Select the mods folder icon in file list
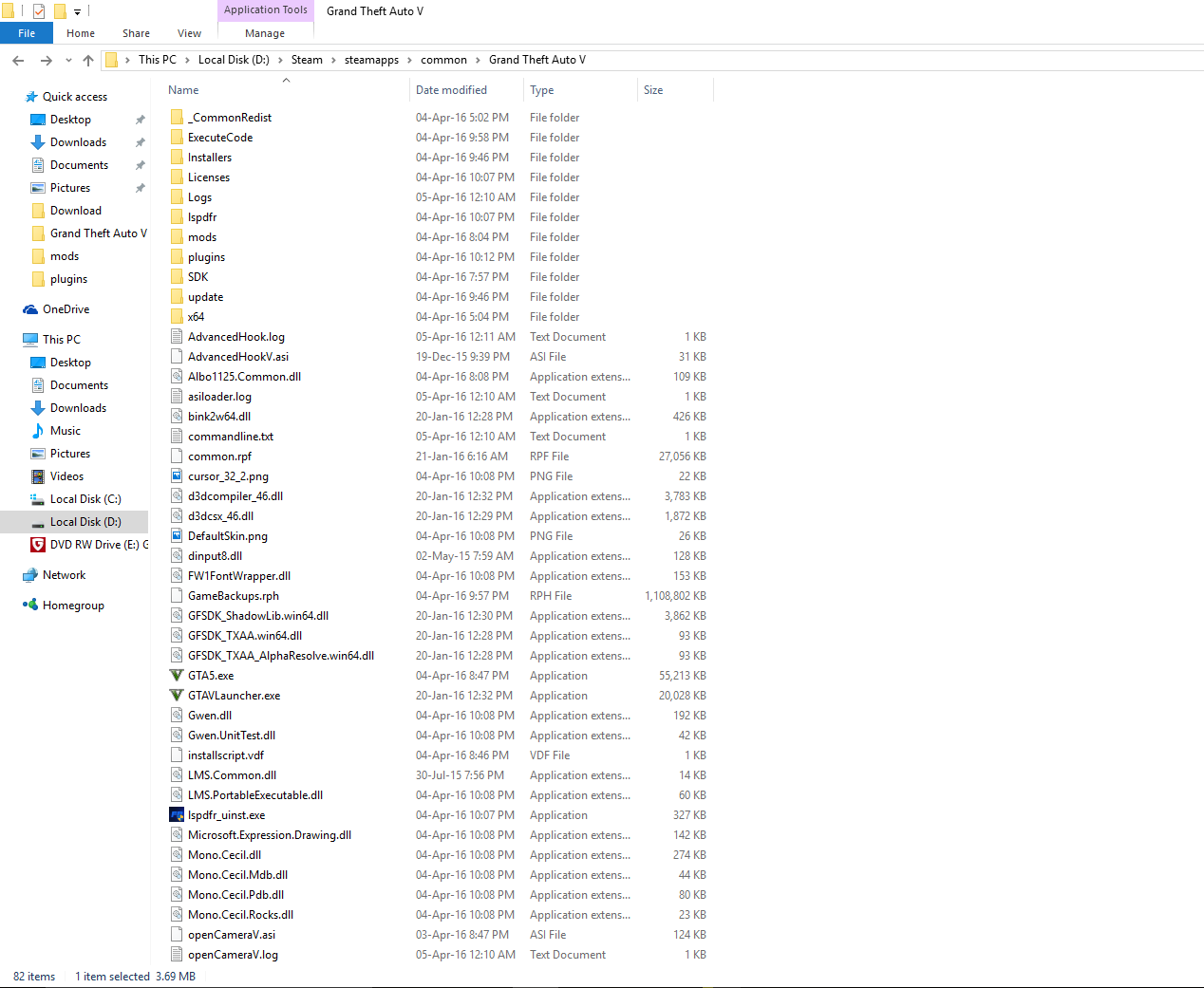The width and height of the screenshot is (1204, 988). (177, 237)
